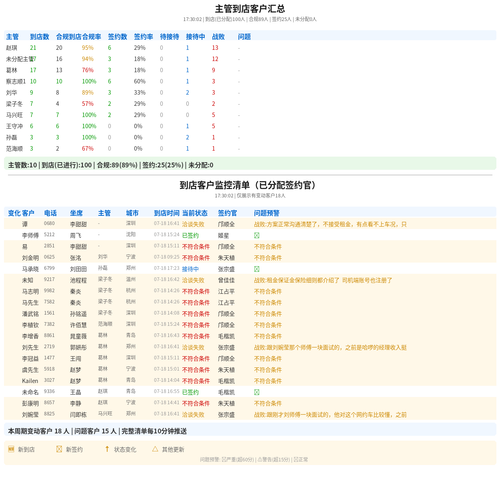The height and width of the screenshot is (482, 500).
Task: Click the 问题 column header
Action: click(x=244, y=37)
